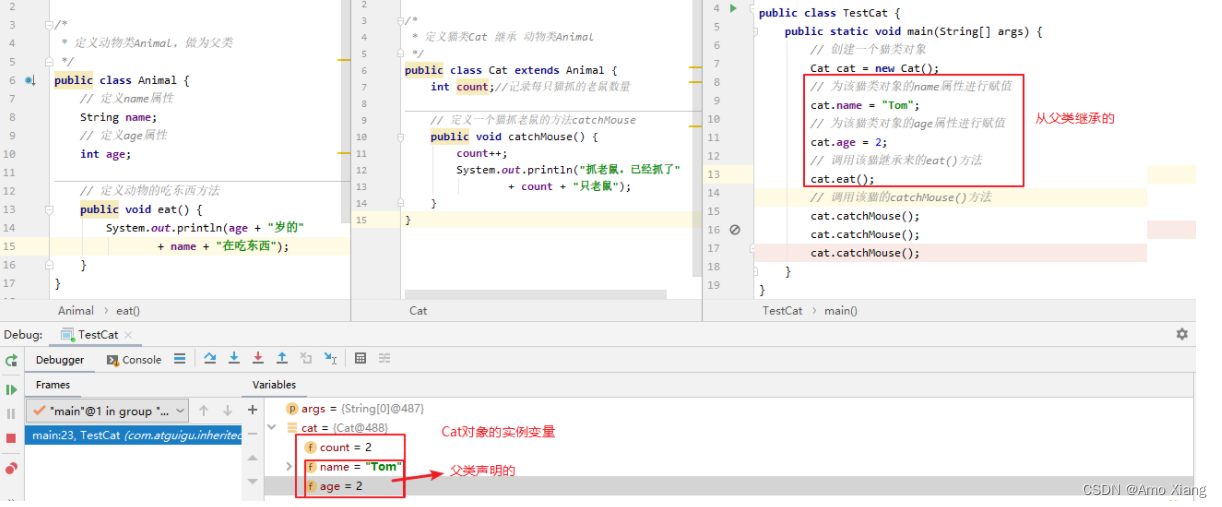Click the horizontal scrollbar in the Cat editor

(x=536, y=295)
